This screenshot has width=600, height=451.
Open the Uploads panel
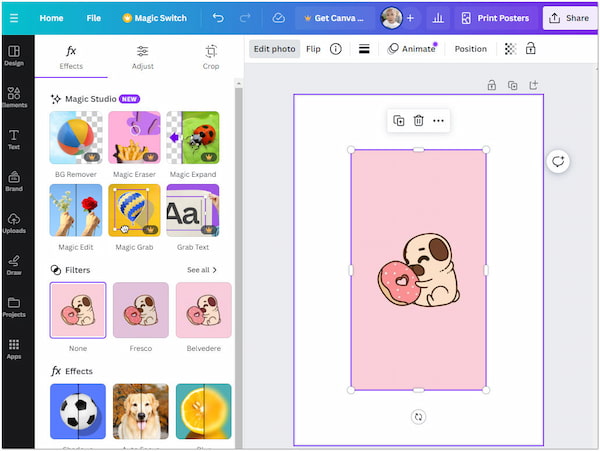[14, 222]
